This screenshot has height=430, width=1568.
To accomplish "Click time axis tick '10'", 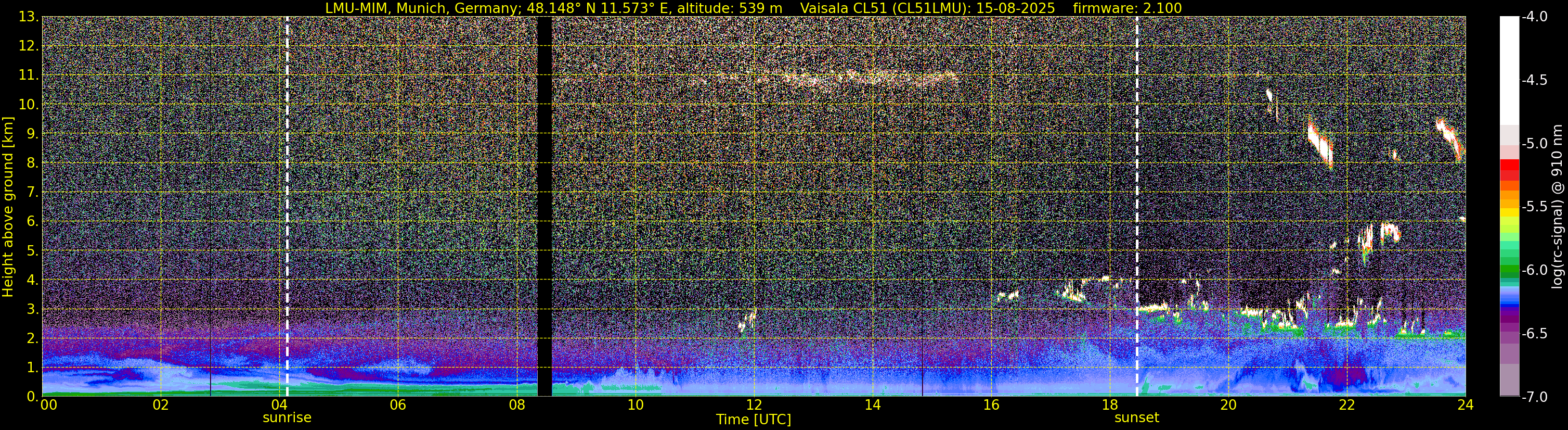I will point(635,405).
